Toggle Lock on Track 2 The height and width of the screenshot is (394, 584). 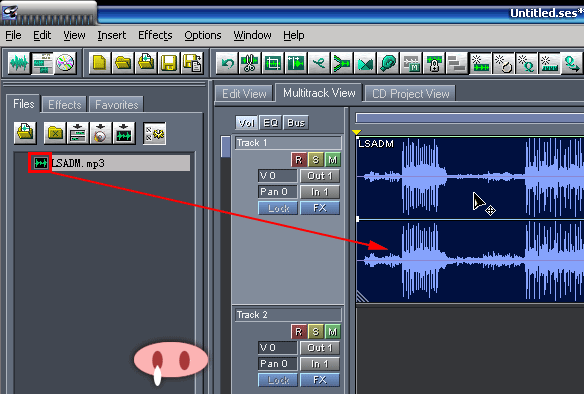[x=278, y=380]
